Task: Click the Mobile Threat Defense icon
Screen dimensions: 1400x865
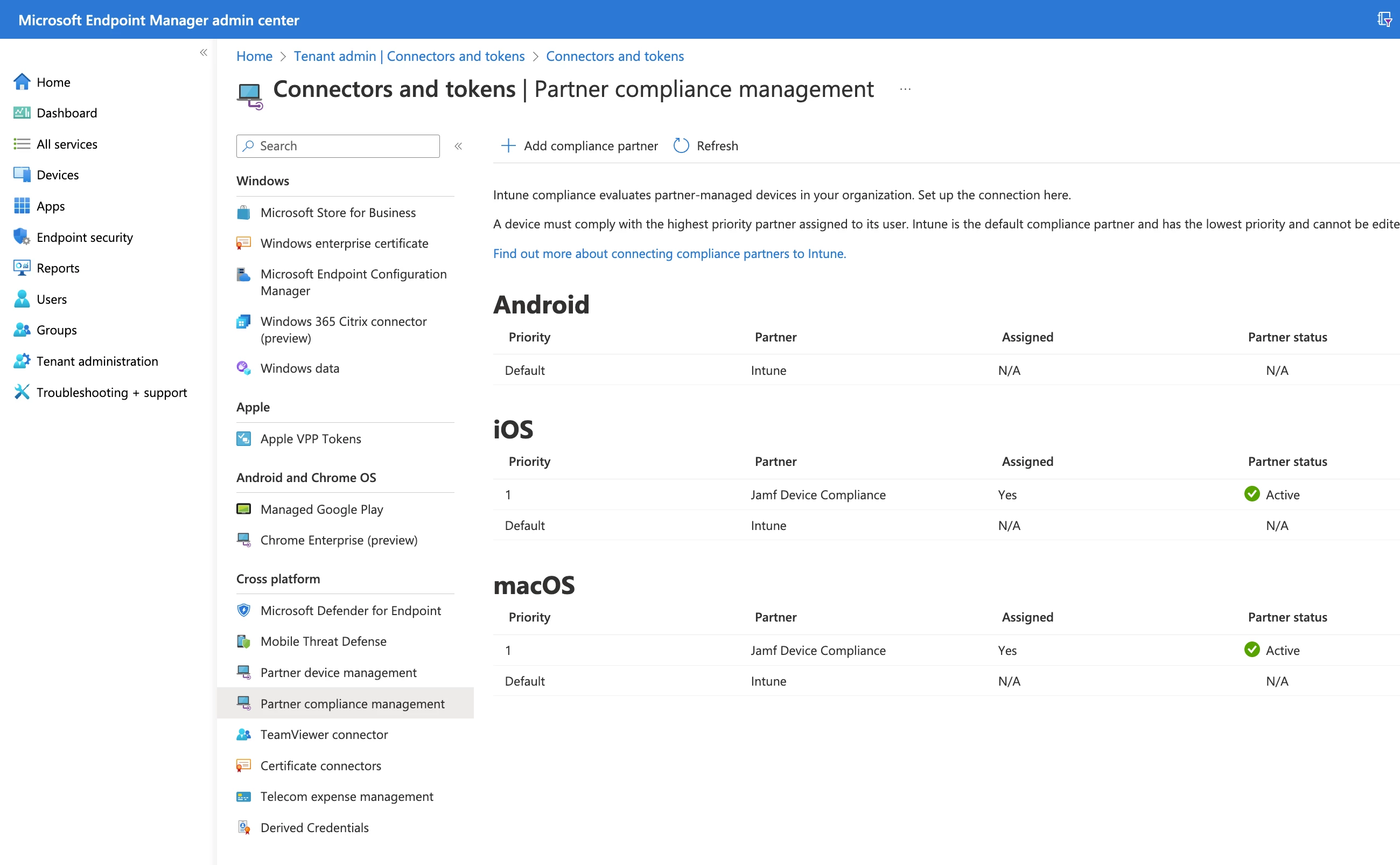Action: 243,641
